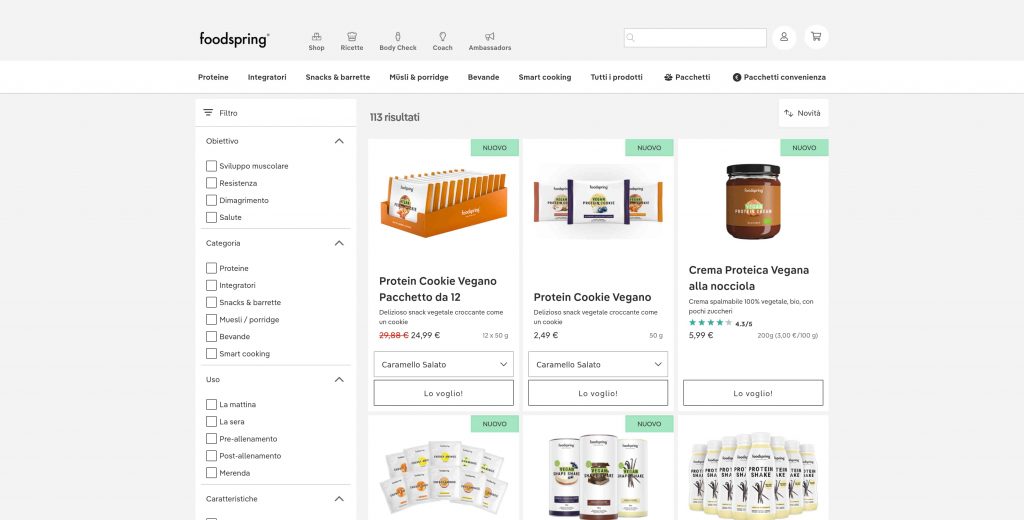The image size is (1024, 520).
Task: Click the foodspring logo
Action: [234, 39]
